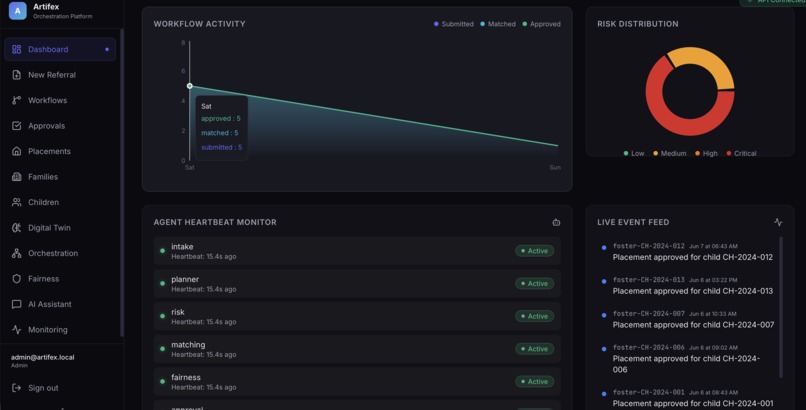Click the Workflows branch icon
Image resolution: width=806 pixels, height=410 pixels.
point(16,100)
